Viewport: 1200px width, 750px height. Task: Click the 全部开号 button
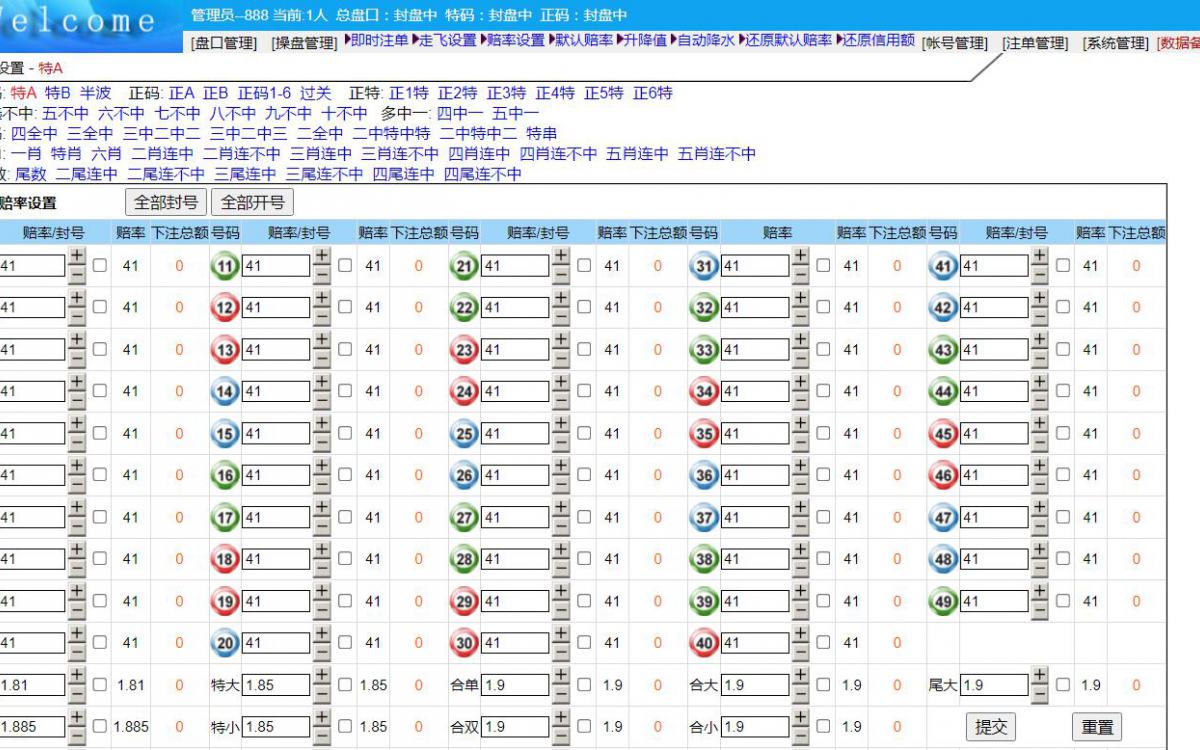click(253, 202)
